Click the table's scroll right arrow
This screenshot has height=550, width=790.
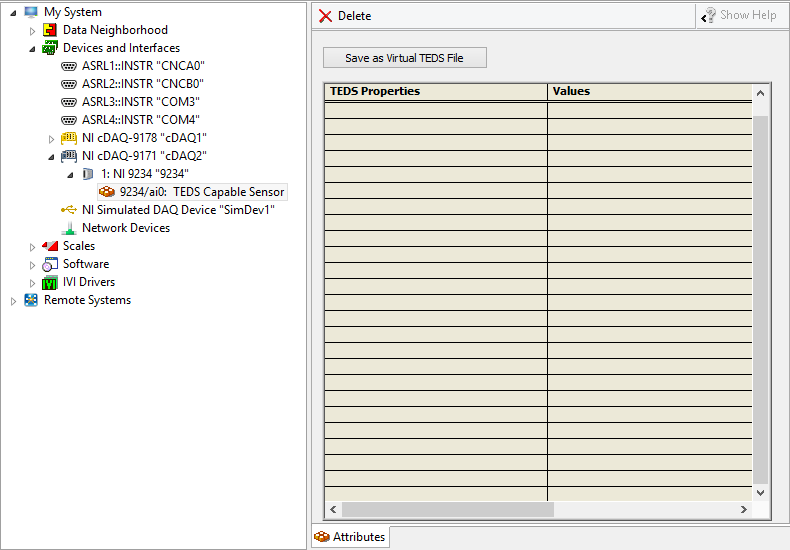(744, 510)
